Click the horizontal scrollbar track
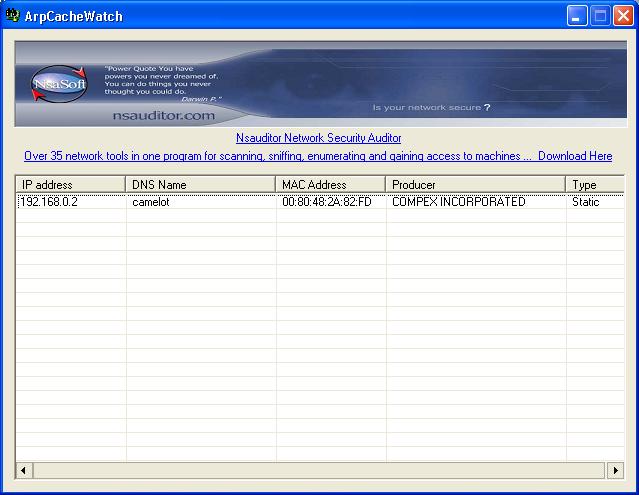This screenshot has height=495, width=639. (x=320, y=471)
